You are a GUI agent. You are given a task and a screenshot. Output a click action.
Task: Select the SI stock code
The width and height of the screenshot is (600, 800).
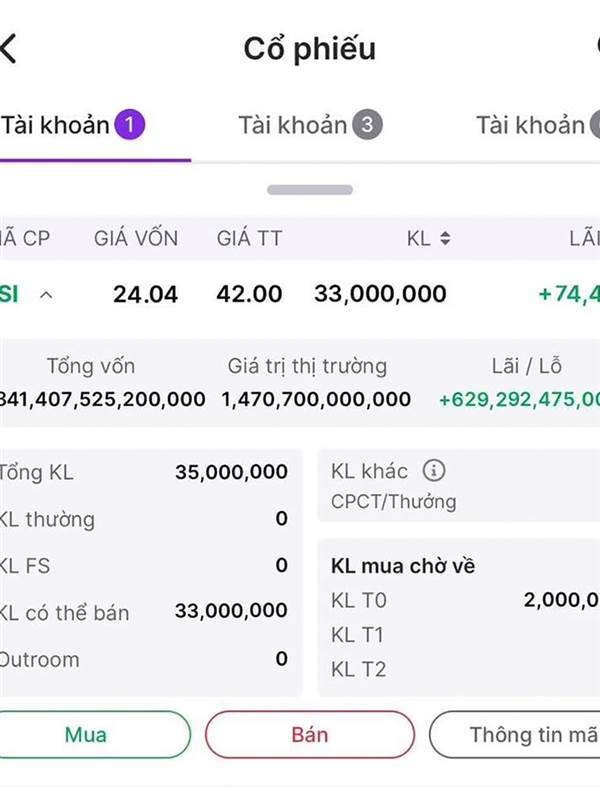tap(9, 294)
